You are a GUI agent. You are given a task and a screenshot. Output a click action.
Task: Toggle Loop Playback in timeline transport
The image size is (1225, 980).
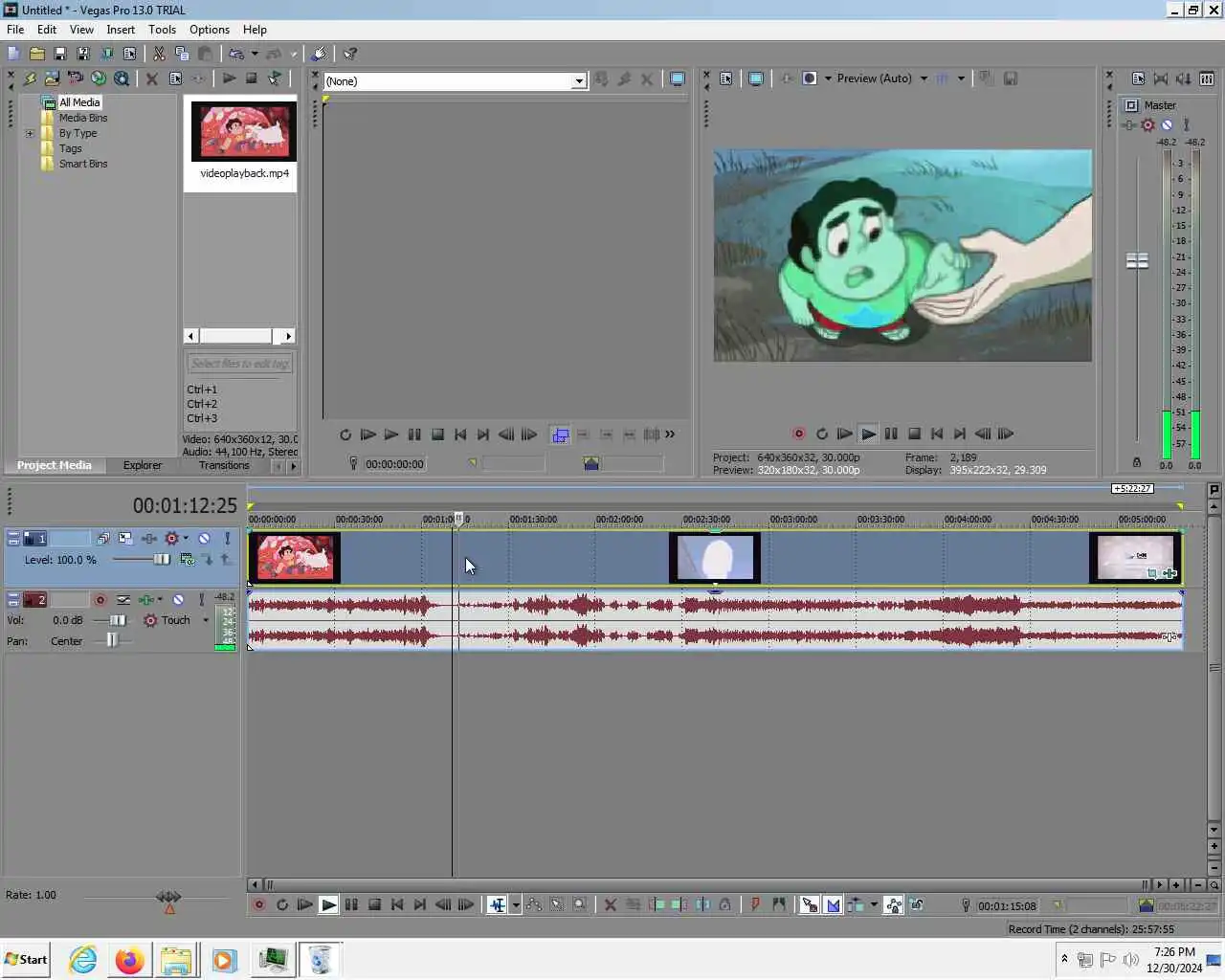coord(282,904)
